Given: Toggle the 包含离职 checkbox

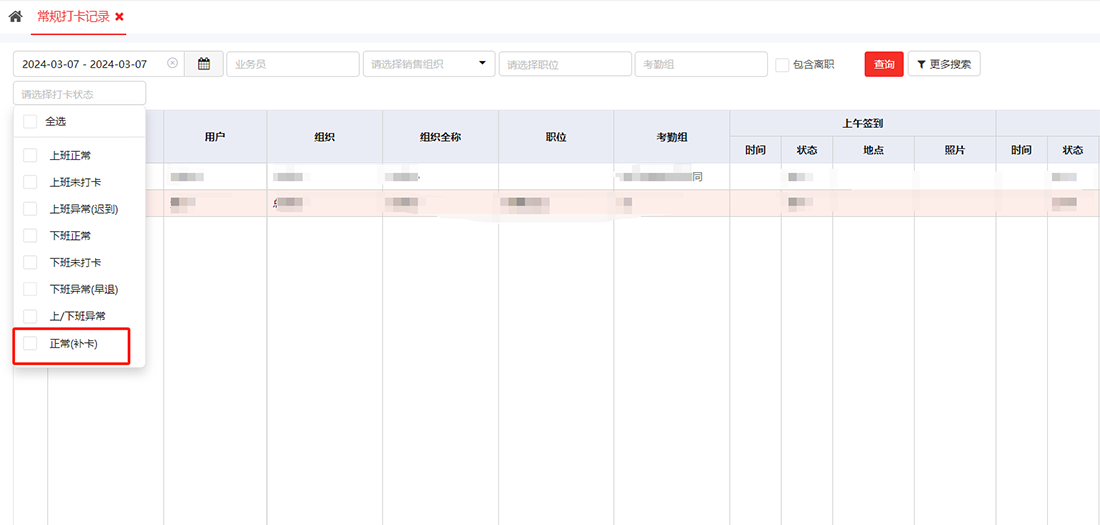Looking at the screenshot, I should pyautogui.click(x=782, y=65).
